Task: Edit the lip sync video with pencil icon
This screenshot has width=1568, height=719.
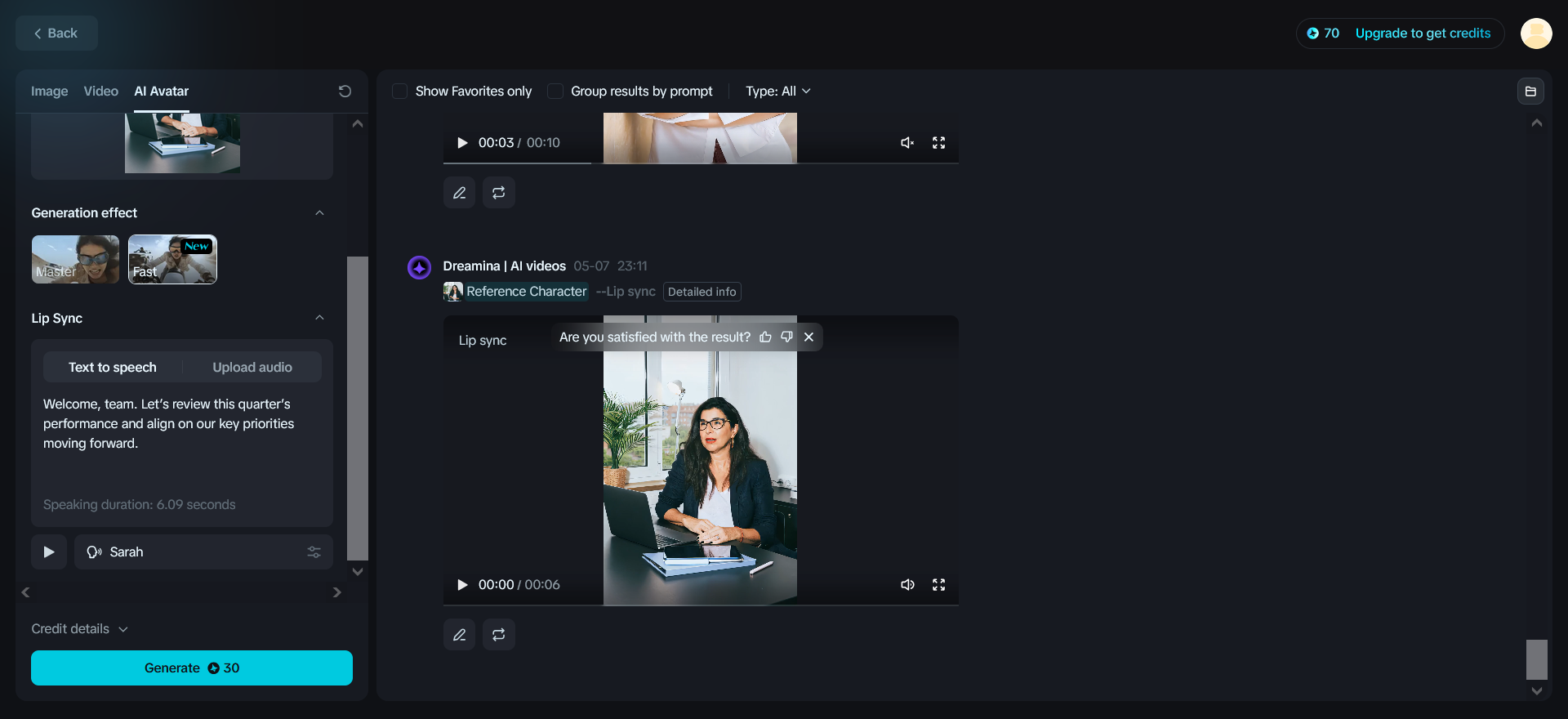Action: 460,635
